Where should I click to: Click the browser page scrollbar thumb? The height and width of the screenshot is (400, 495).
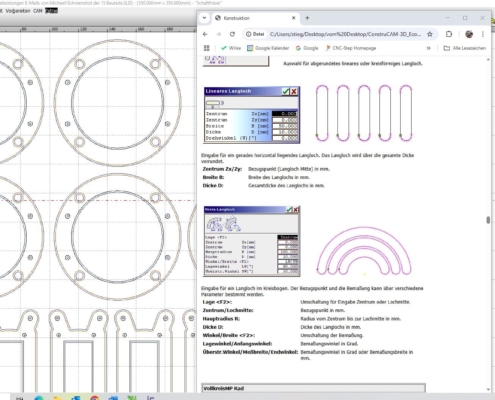coord(488,220)
